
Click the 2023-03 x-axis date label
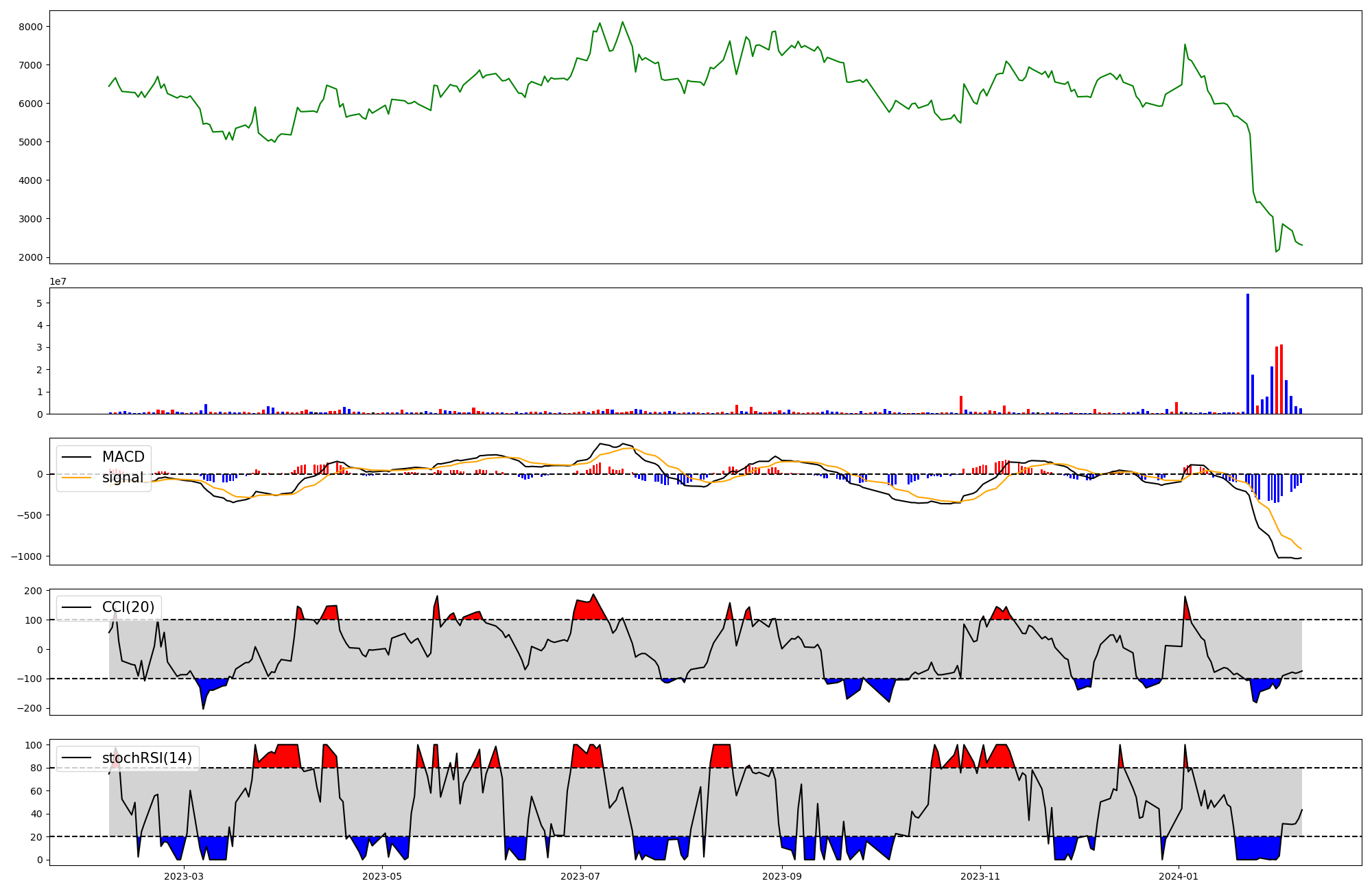184,876
